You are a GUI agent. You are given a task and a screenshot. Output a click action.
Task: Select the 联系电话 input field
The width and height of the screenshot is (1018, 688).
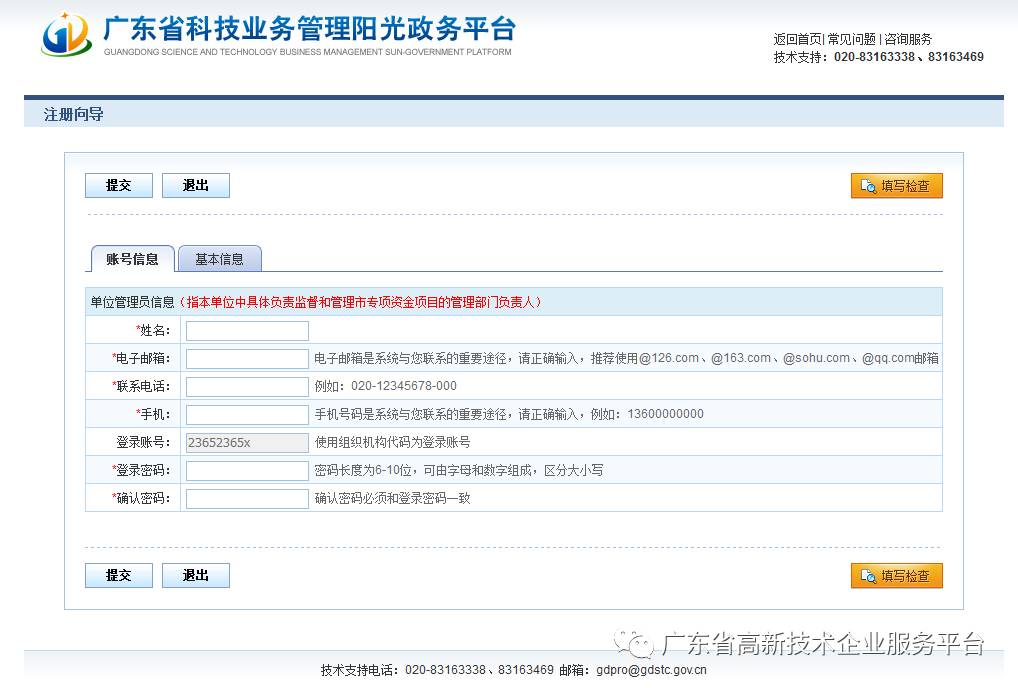247,387
